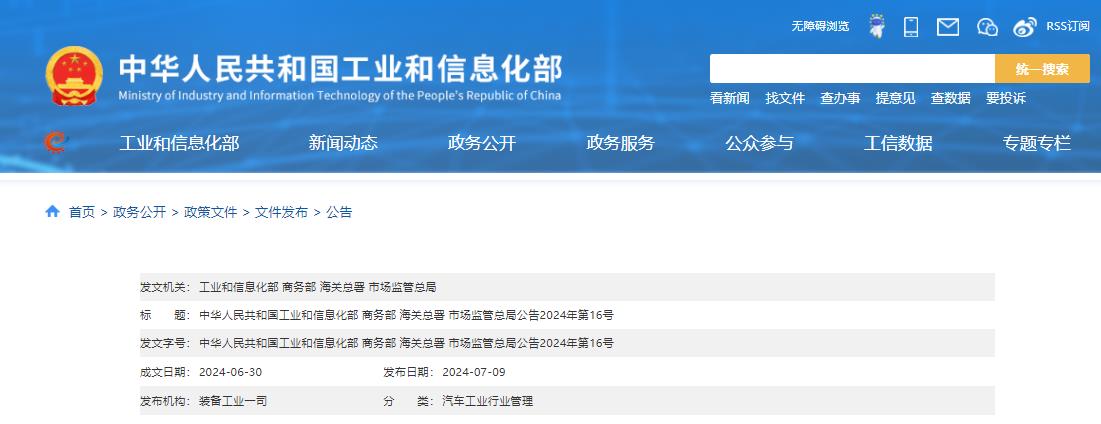Click the red e-government icon in navigation bar
This screenshot has height=424, width=1101.
tap(55, 143)
